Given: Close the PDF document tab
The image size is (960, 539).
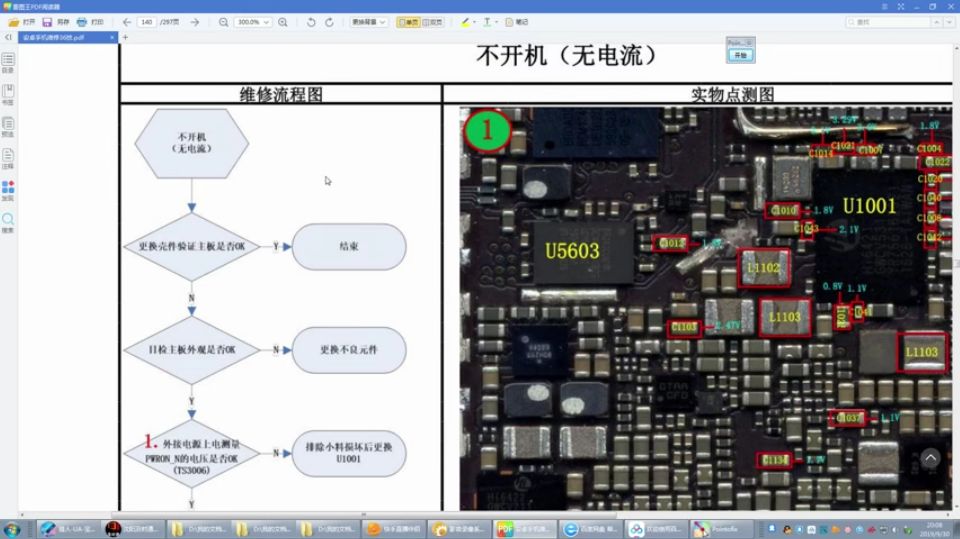Looking at the screenshot, I should pyautogui.click(x=112, y=37).
